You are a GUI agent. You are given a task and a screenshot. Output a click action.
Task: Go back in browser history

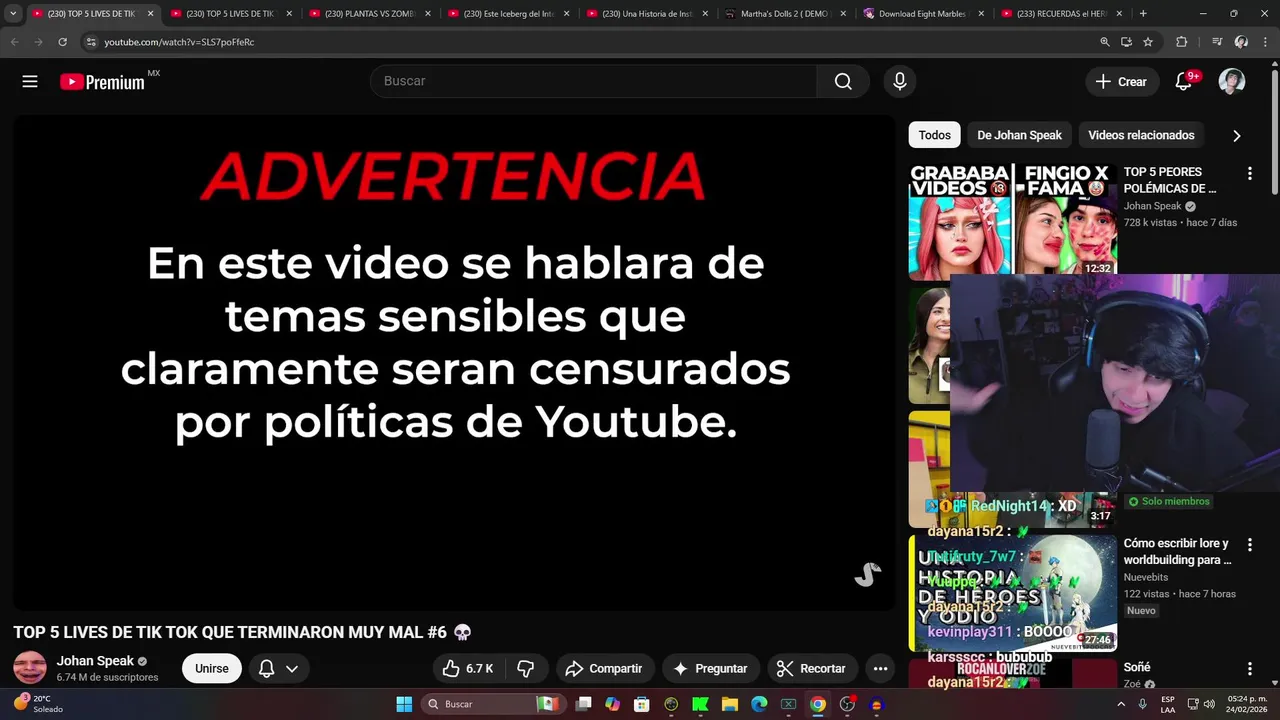coord(15,42)
